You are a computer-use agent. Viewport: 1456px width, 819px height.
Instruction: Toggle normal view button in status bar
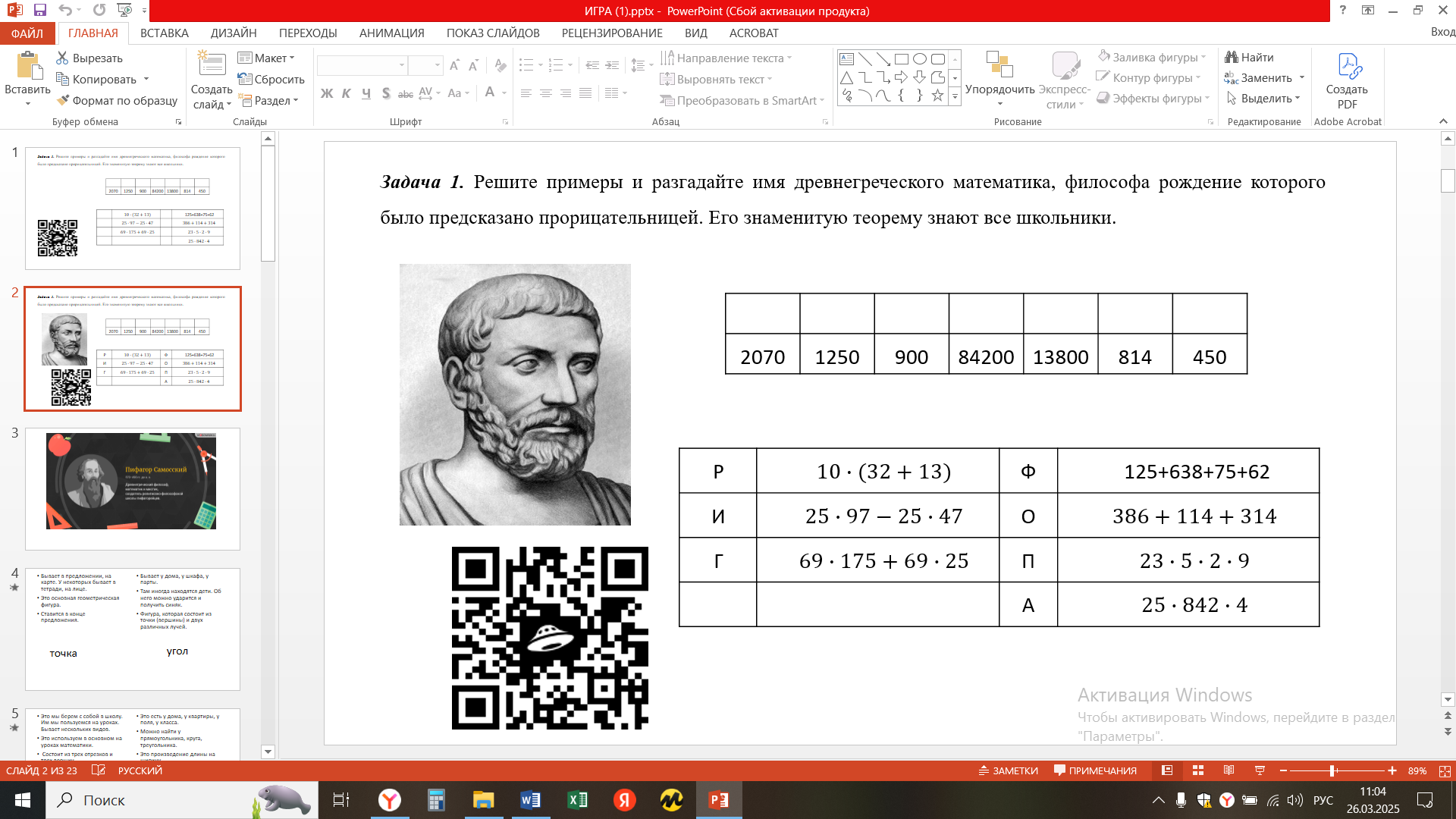pos(1167,770)
